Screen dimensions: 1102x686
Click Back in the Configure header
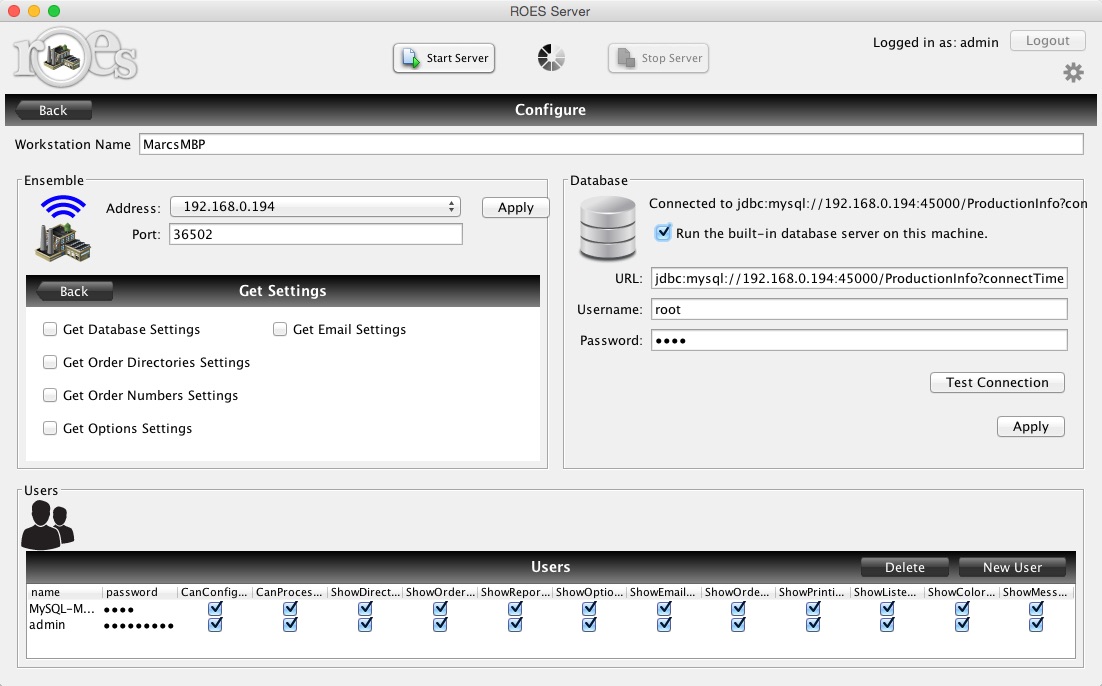[52, 110]
